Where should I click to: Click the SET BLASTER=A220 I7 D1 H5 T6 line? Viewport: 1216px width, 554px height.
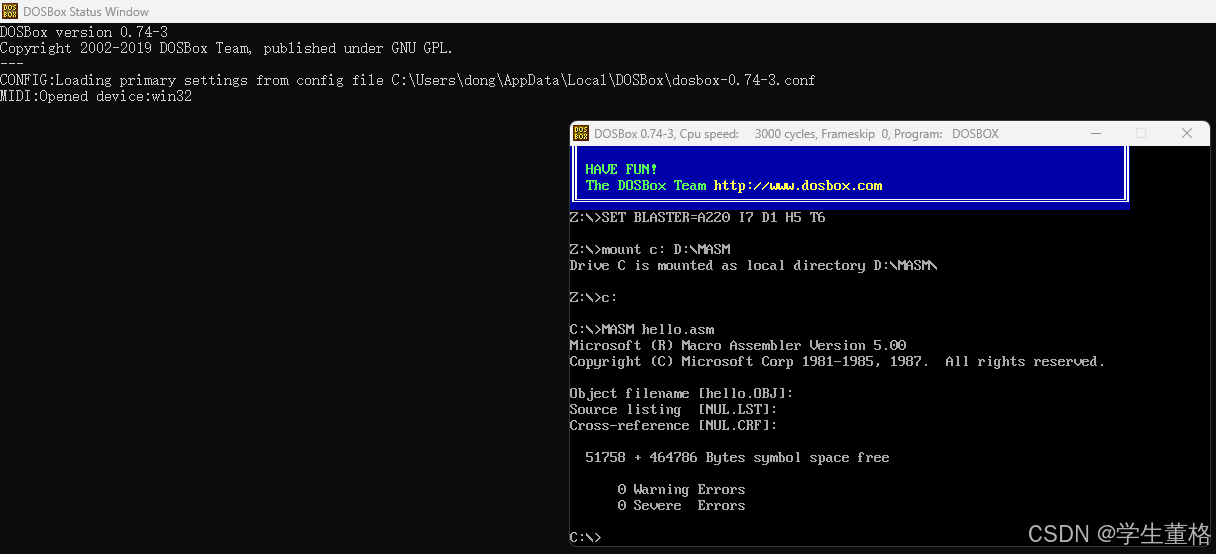698,217
